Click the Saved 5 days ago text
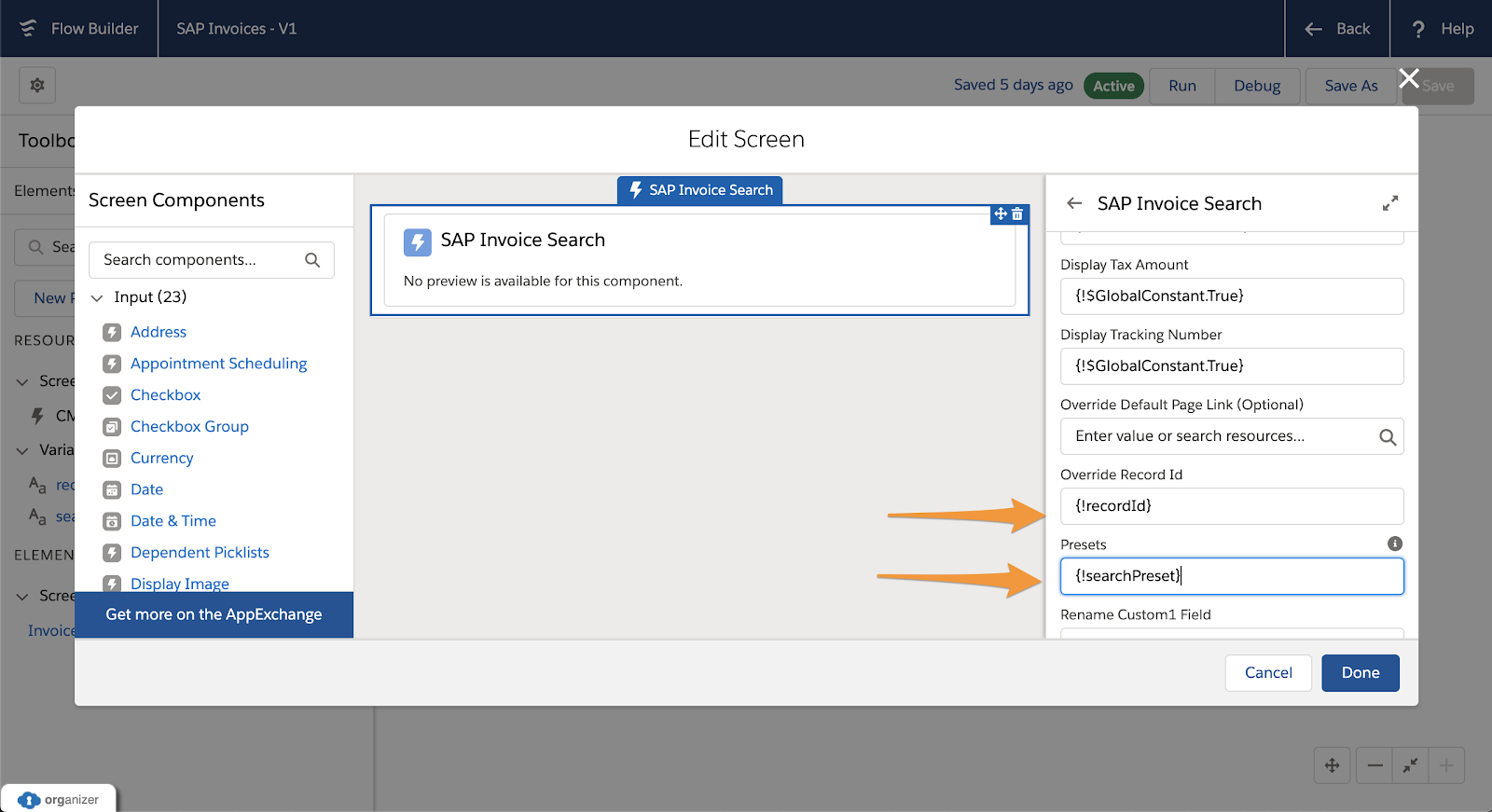The width and height of the screenshot is (1492, 812). [1014, 85]
